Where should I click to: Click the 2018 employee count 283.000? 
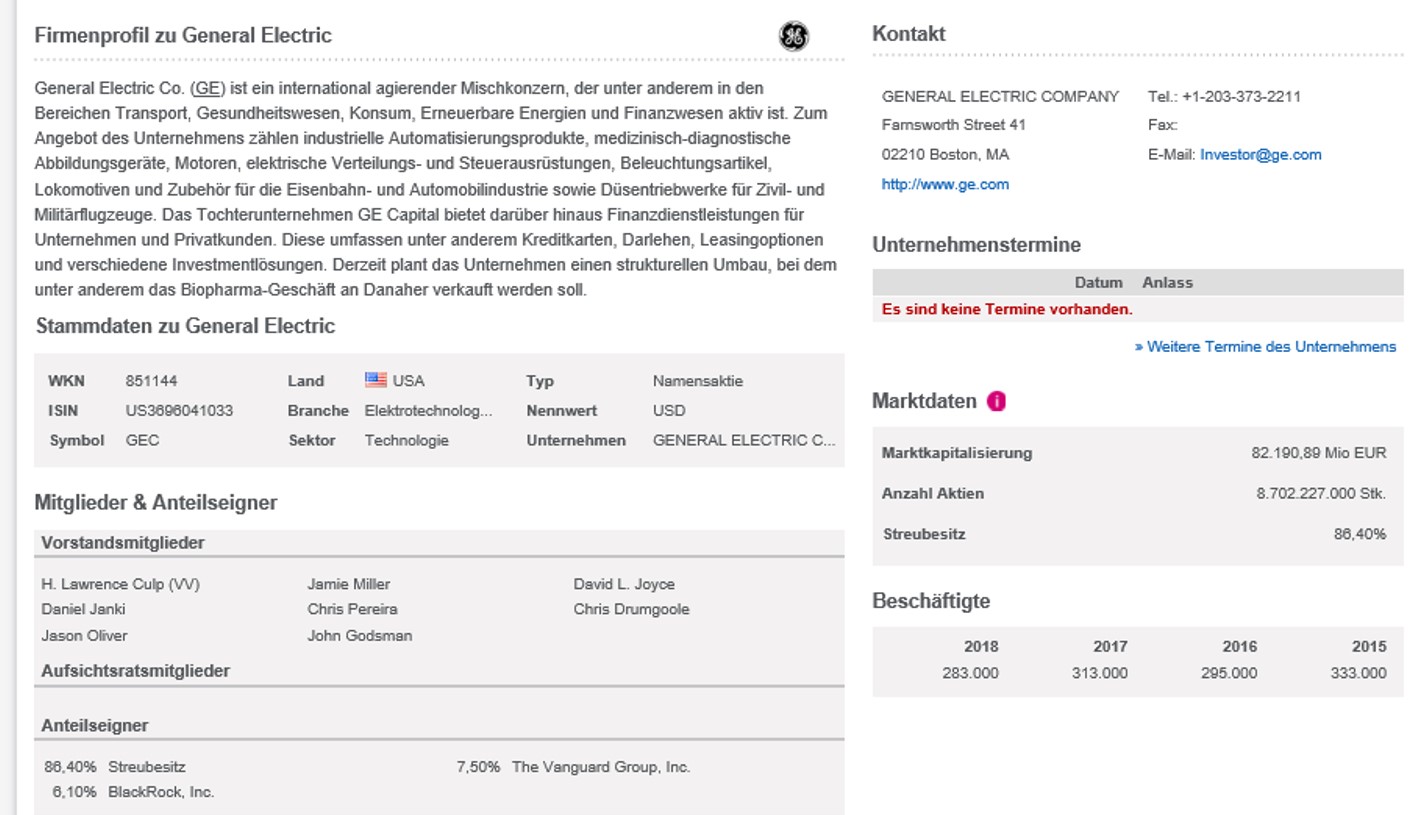[x=969, y=673]
